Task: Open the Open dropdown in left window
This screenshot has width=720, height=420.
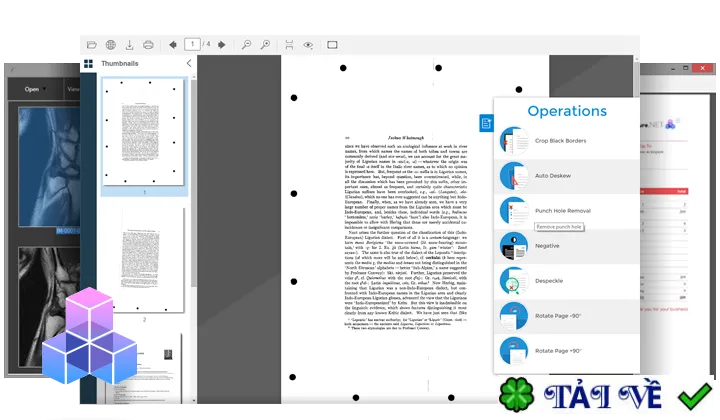Action: pyautogui.click(x=35, y=89)
